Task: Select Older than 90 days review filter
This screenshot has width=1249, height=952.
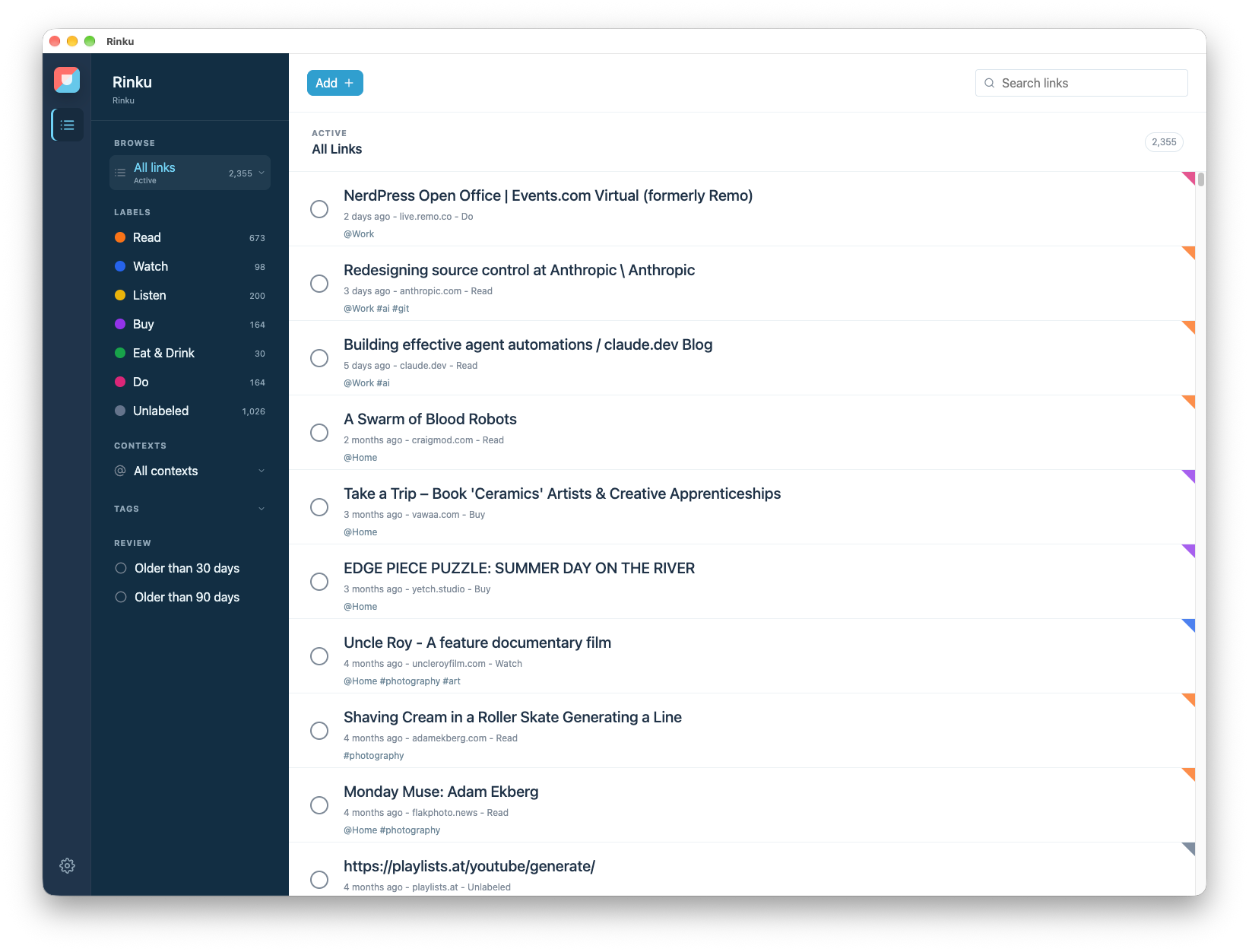Action: click(190, 597)
